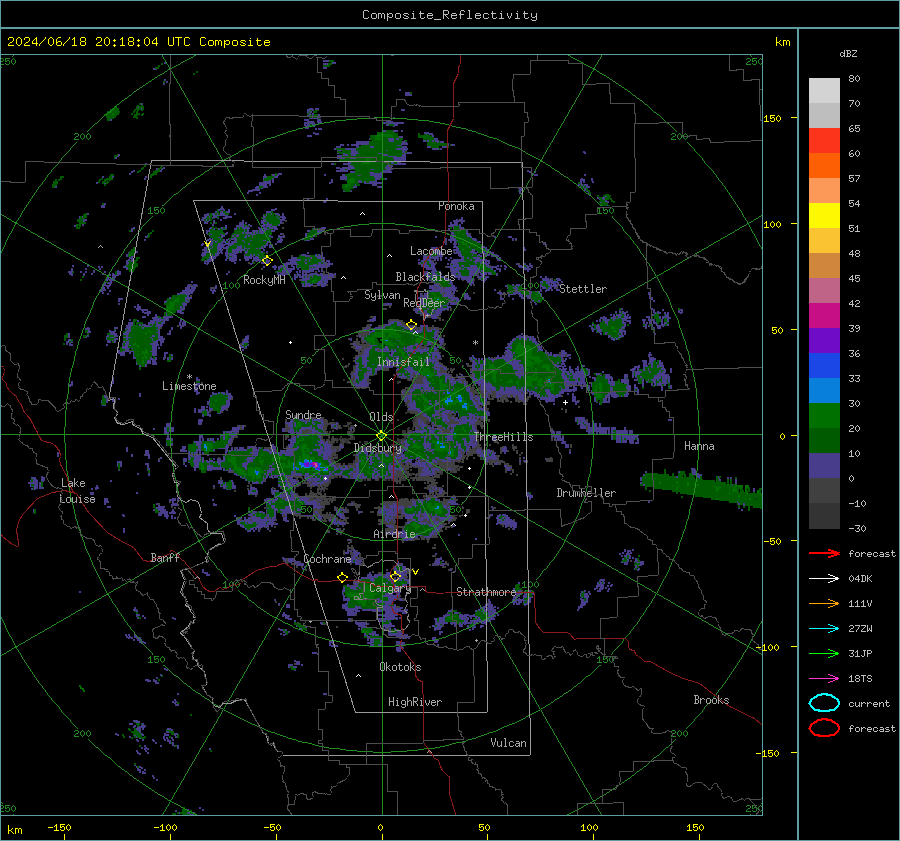
Task: Click the yellow diamond marker near Cochrane
Action: (343, 577)
